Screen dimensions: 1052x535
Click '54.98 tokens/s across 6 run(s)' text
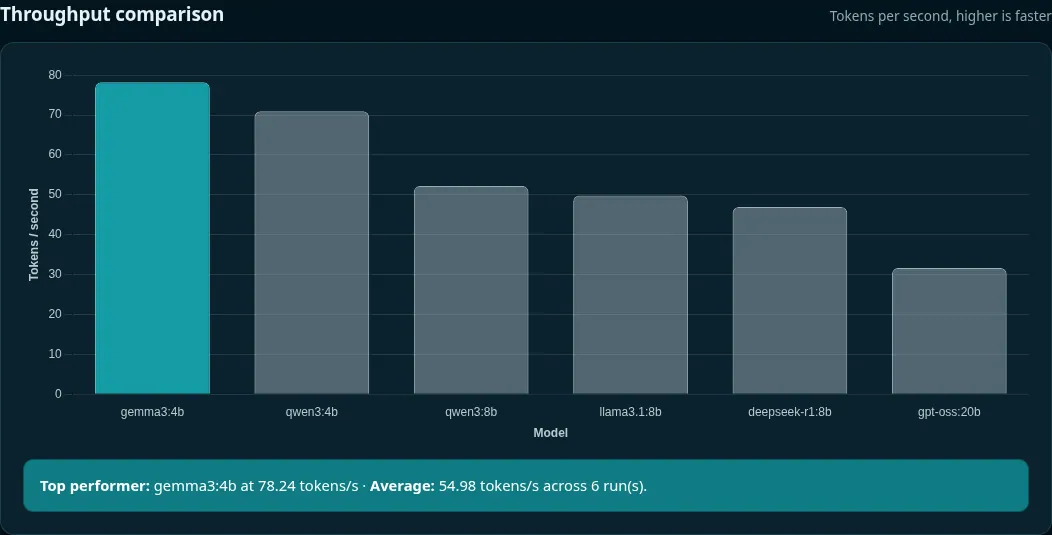(x=543, y=486)
